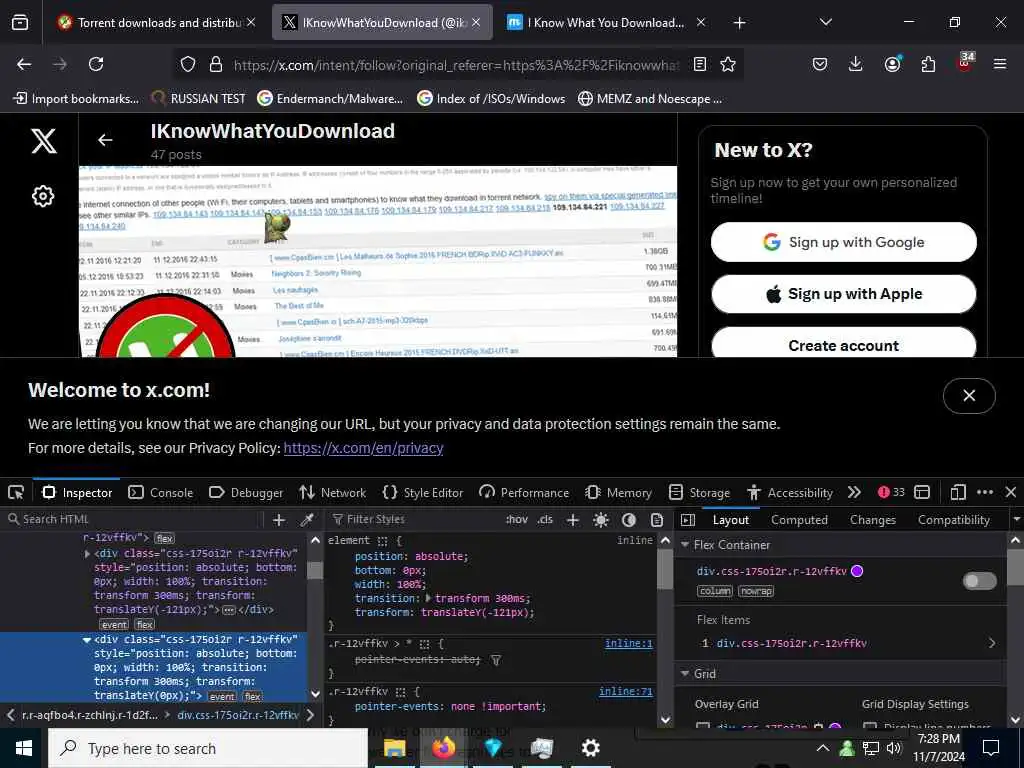Switch to the Changes sidebar tab
1024x768 pixels.
coord(873,520)
